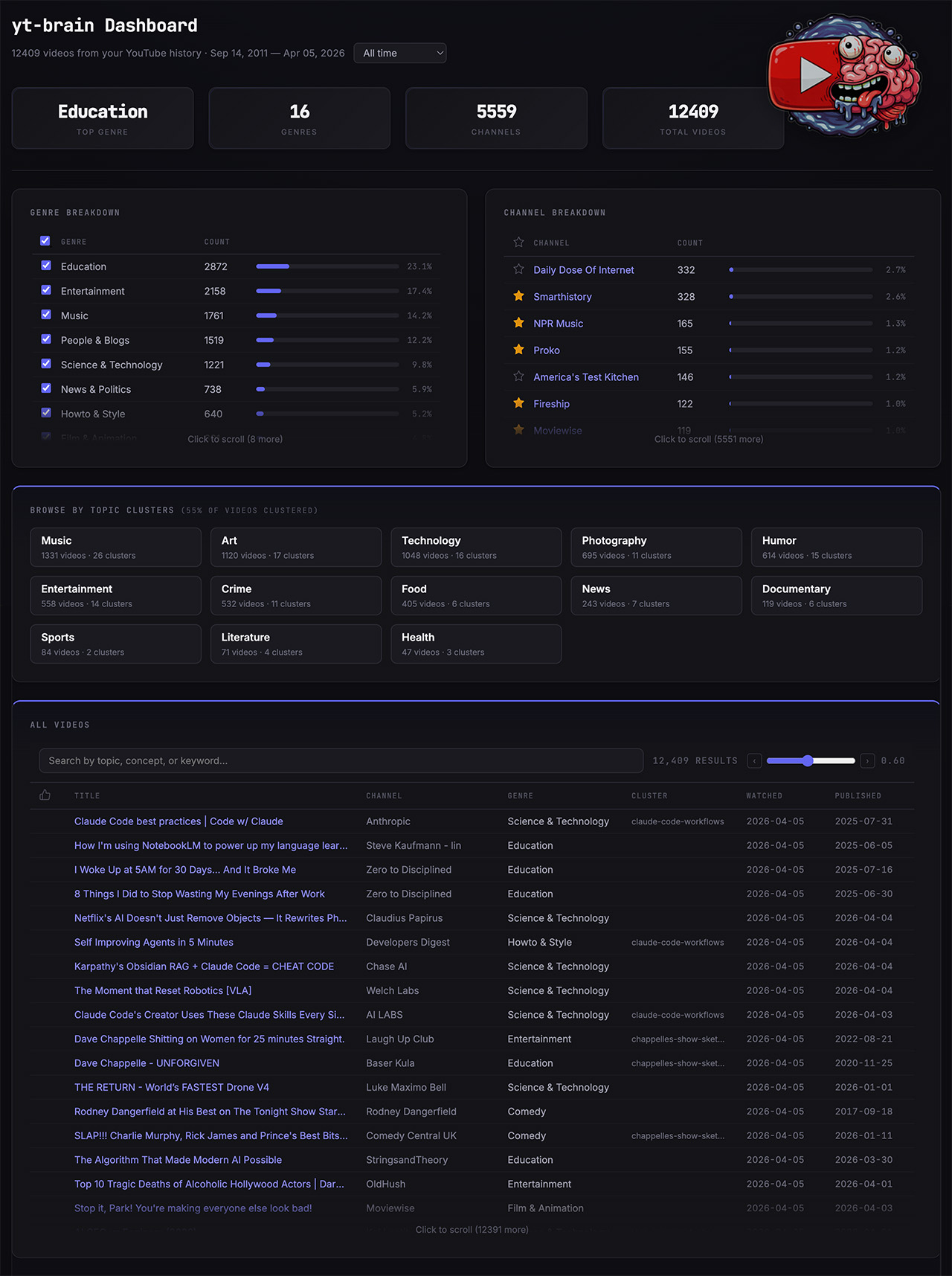The width and height of the screenshot is (952, 1276).
Task: Click the 'Comedy Central UK' channel cell
Action: 411,1135
